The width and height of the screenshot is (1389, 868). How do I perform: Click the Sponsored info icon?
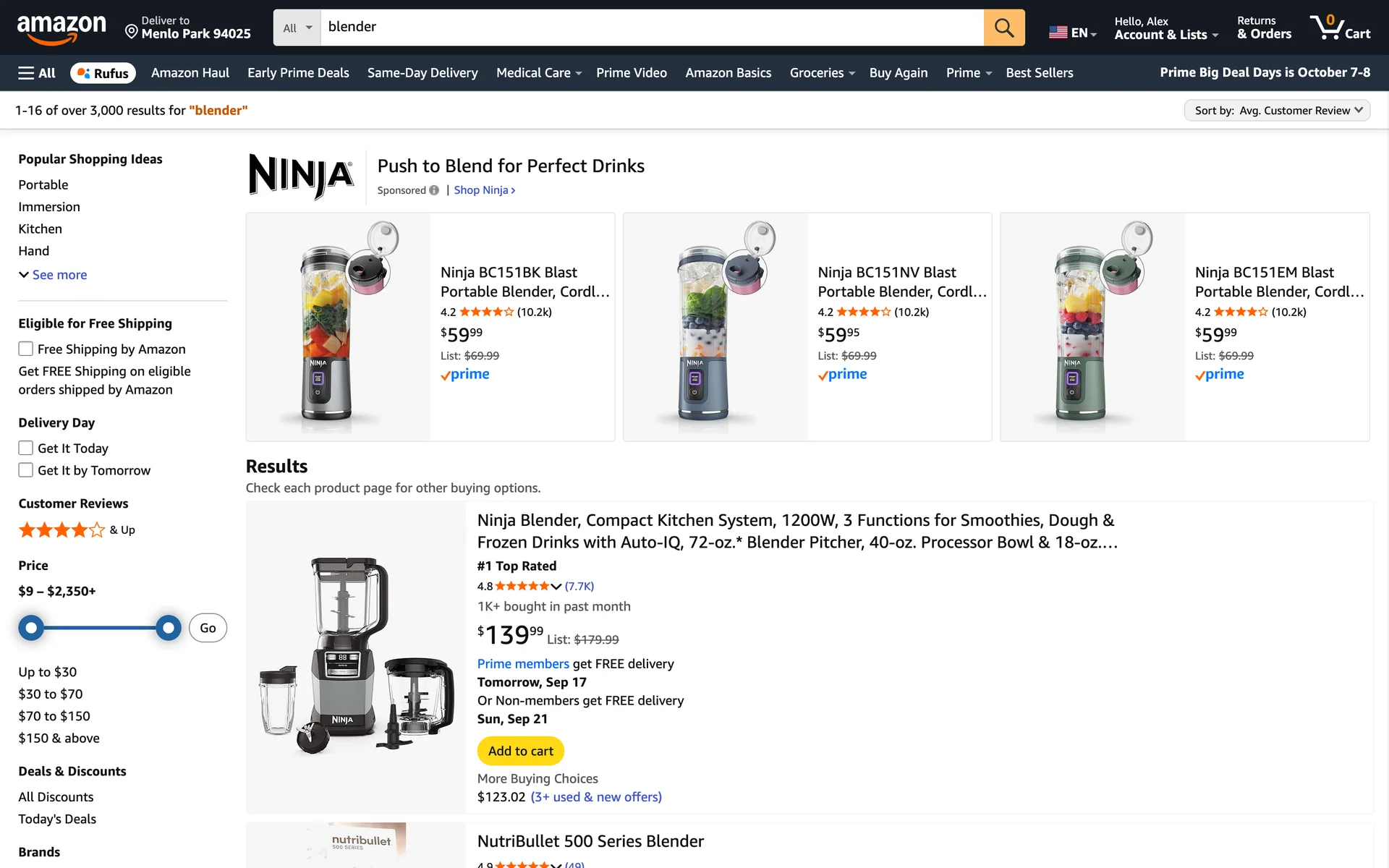[434, 190]
